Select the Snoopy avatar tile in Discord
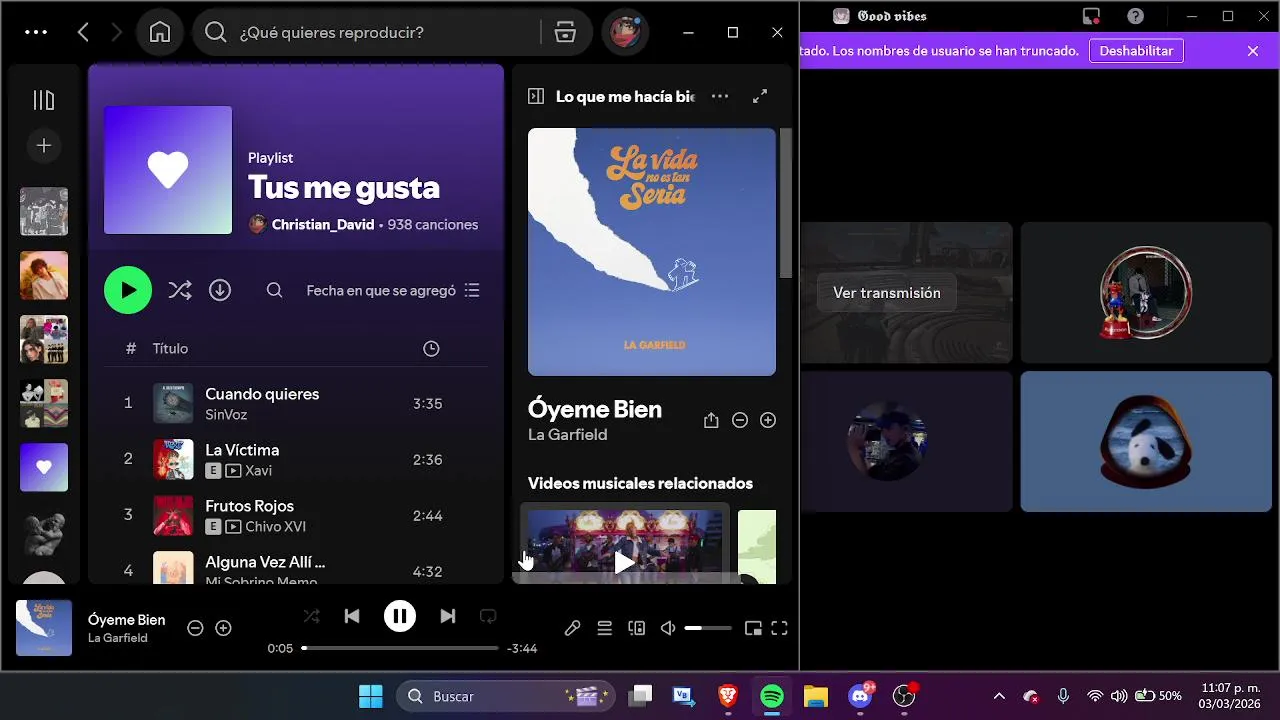The height and width of the screenshot is (720, 1280). click(1146, 441)
